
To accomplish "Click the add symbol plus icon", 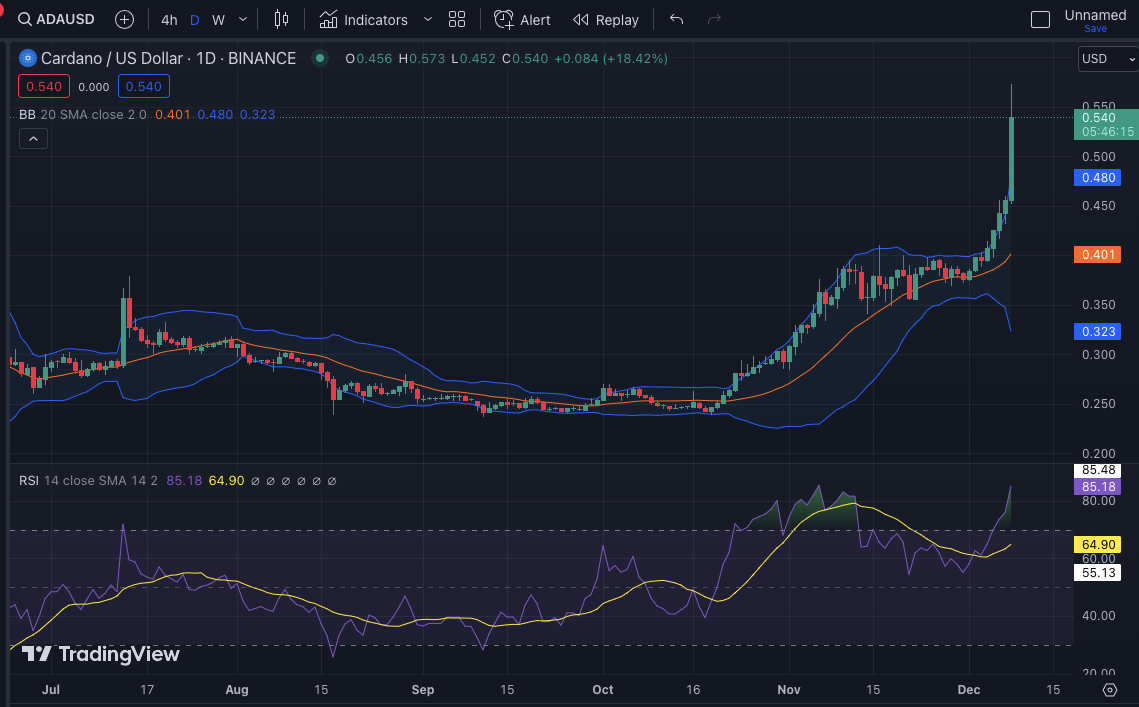I will [124, 19].
